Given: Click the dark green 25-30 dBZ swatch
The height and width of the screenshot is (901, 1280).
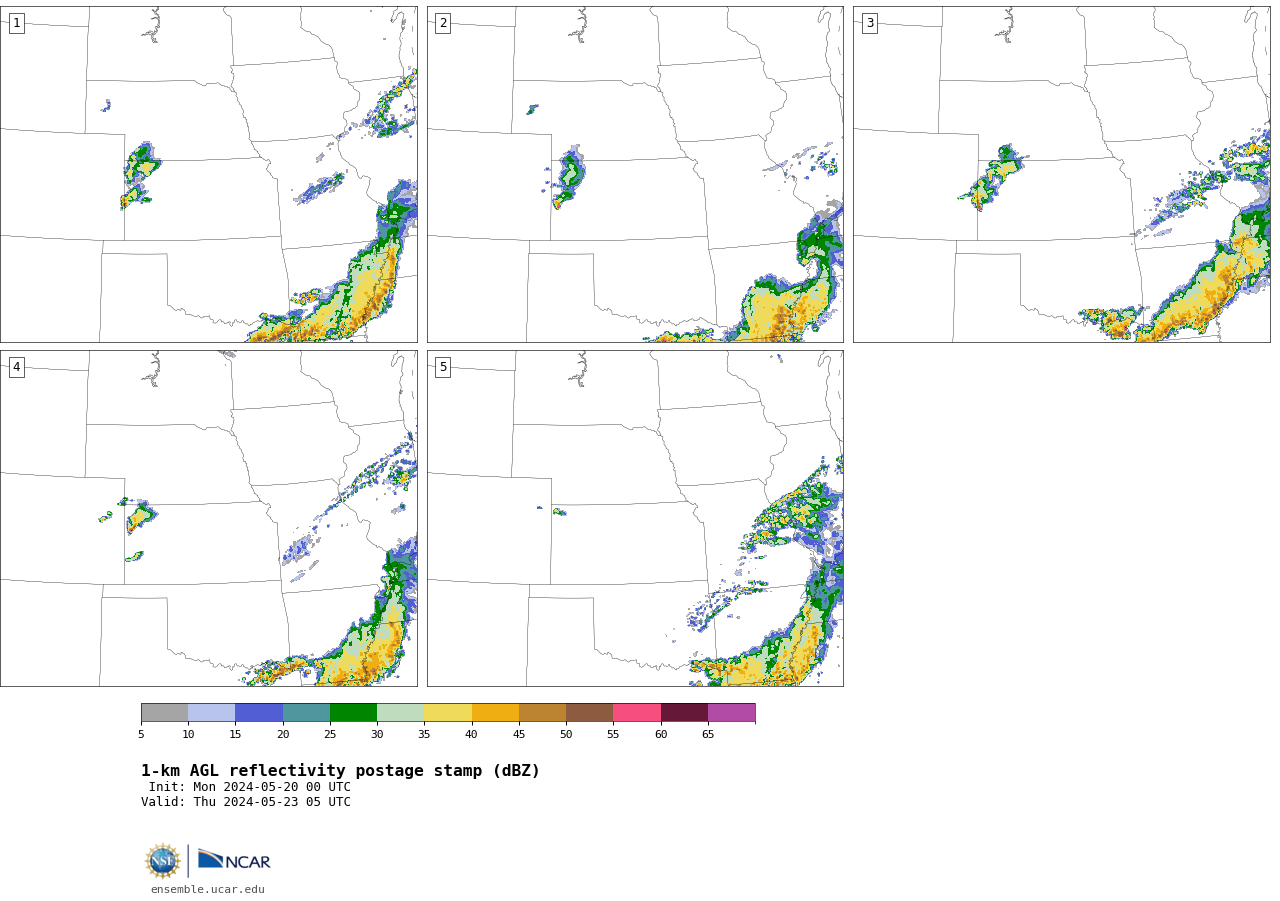Looking at the screenshot, I should [x=353, y=713].
